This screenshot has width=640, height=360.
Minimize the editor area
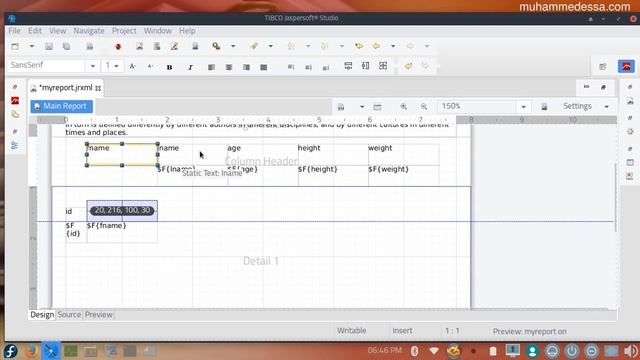(x=587, y=87)
